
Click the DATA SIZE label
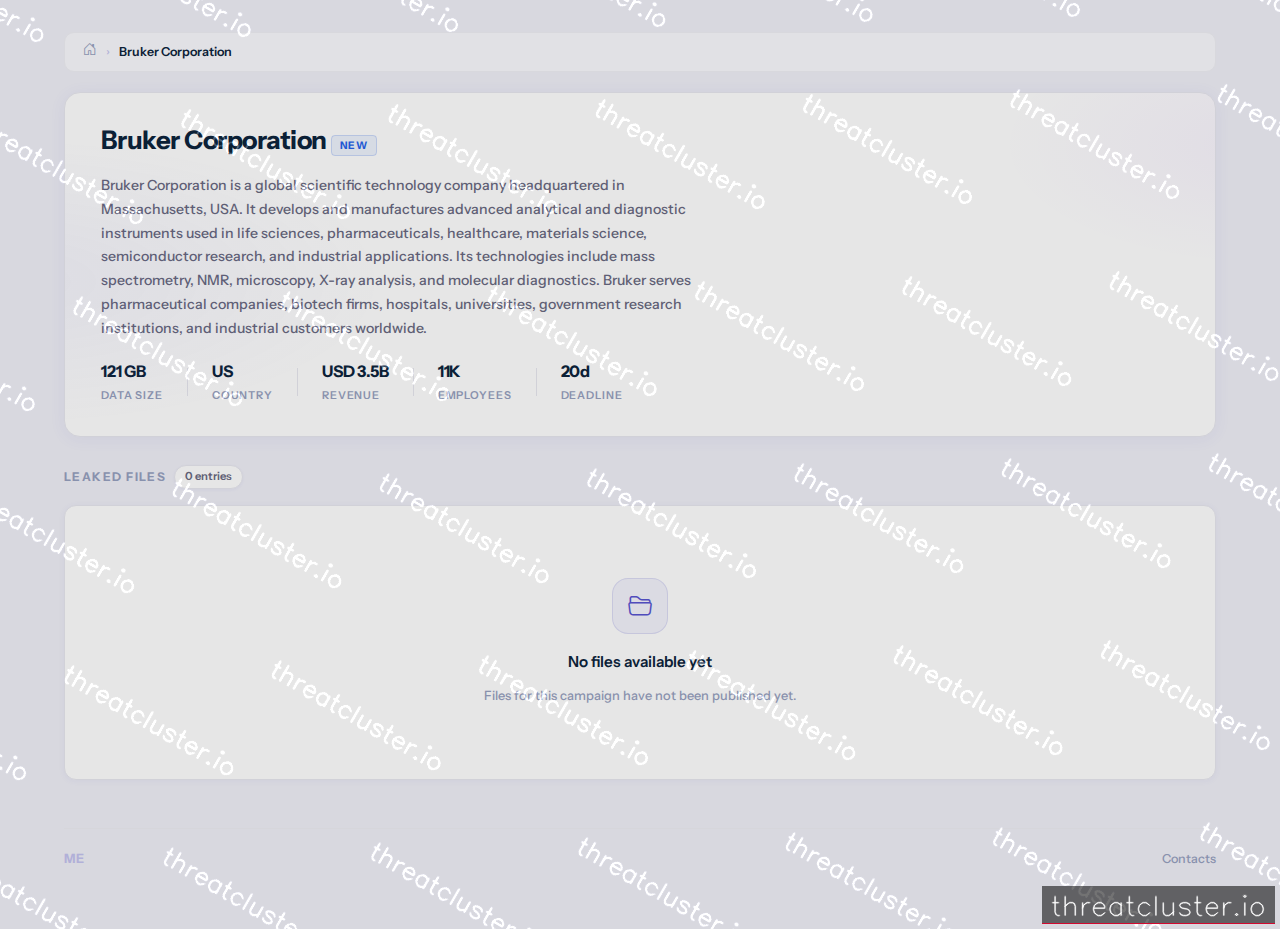coord(131,396)
